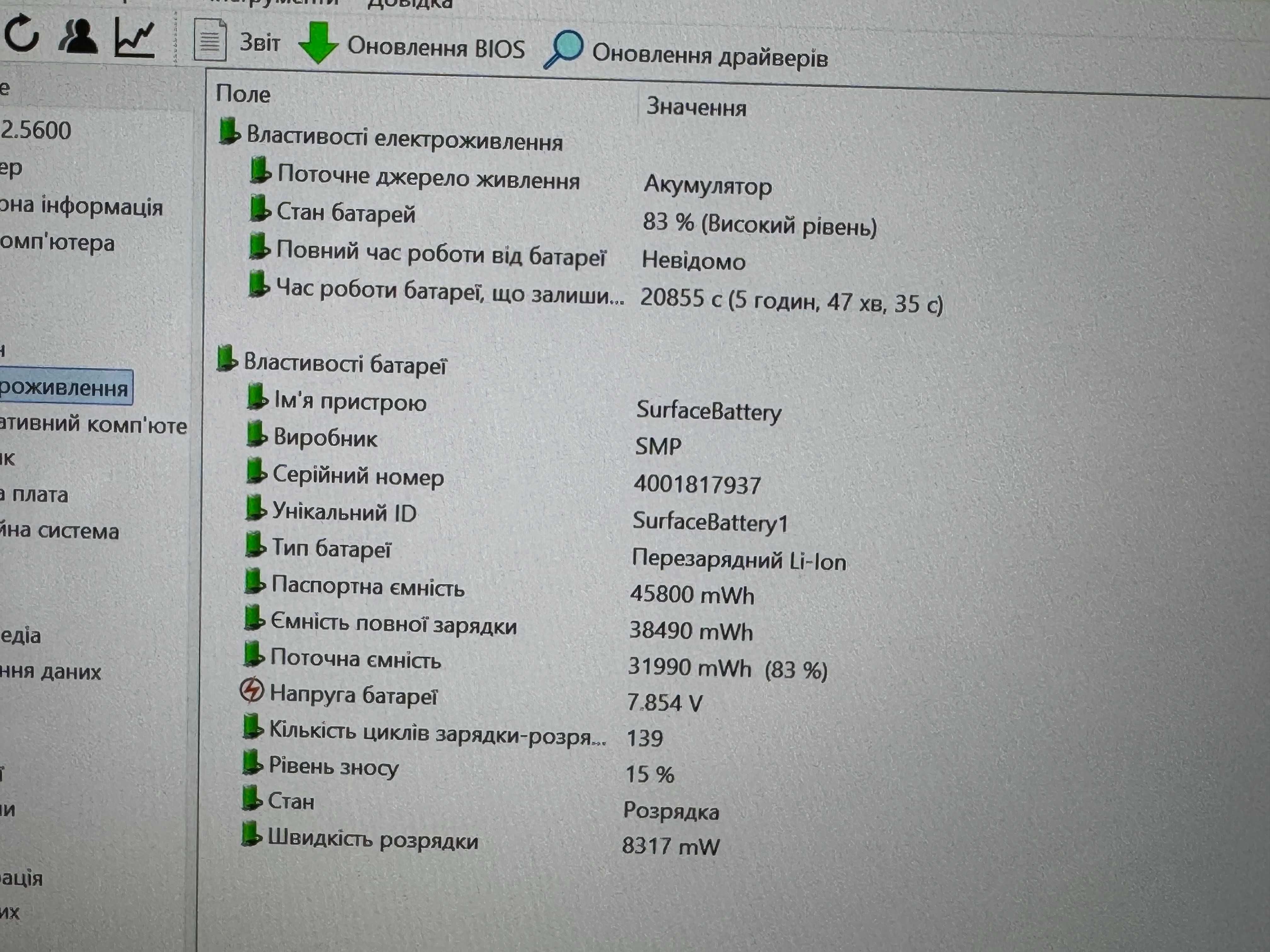Click the value 8317 mW

tap(671, 846)
